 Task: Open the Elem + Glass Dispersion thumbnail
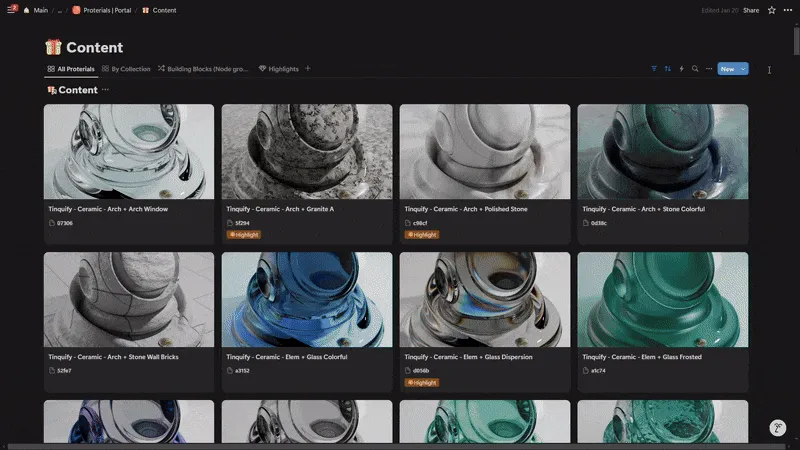pos(485,299)
